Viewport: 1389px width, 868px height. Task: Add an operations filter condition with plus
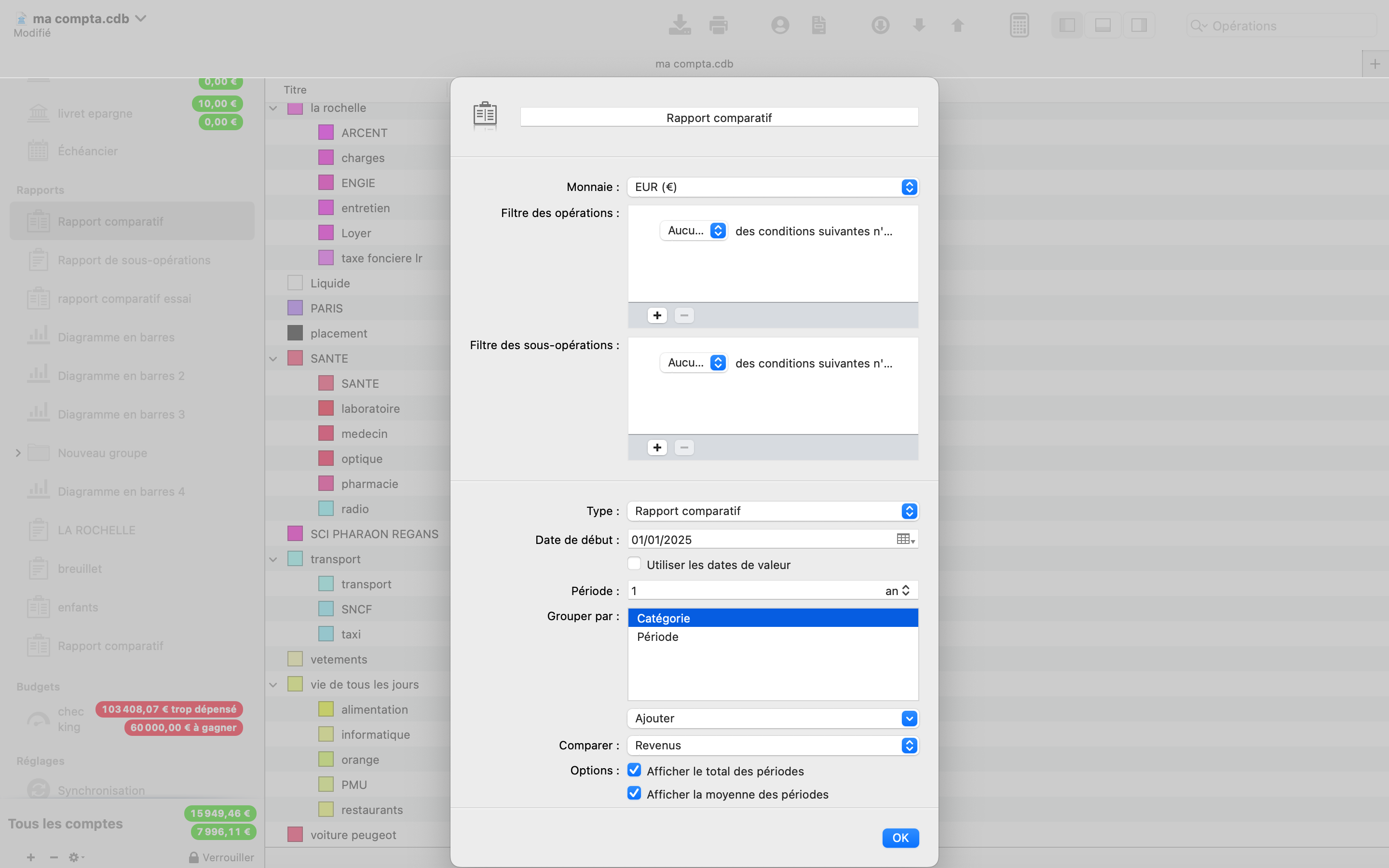pos(656,315)
